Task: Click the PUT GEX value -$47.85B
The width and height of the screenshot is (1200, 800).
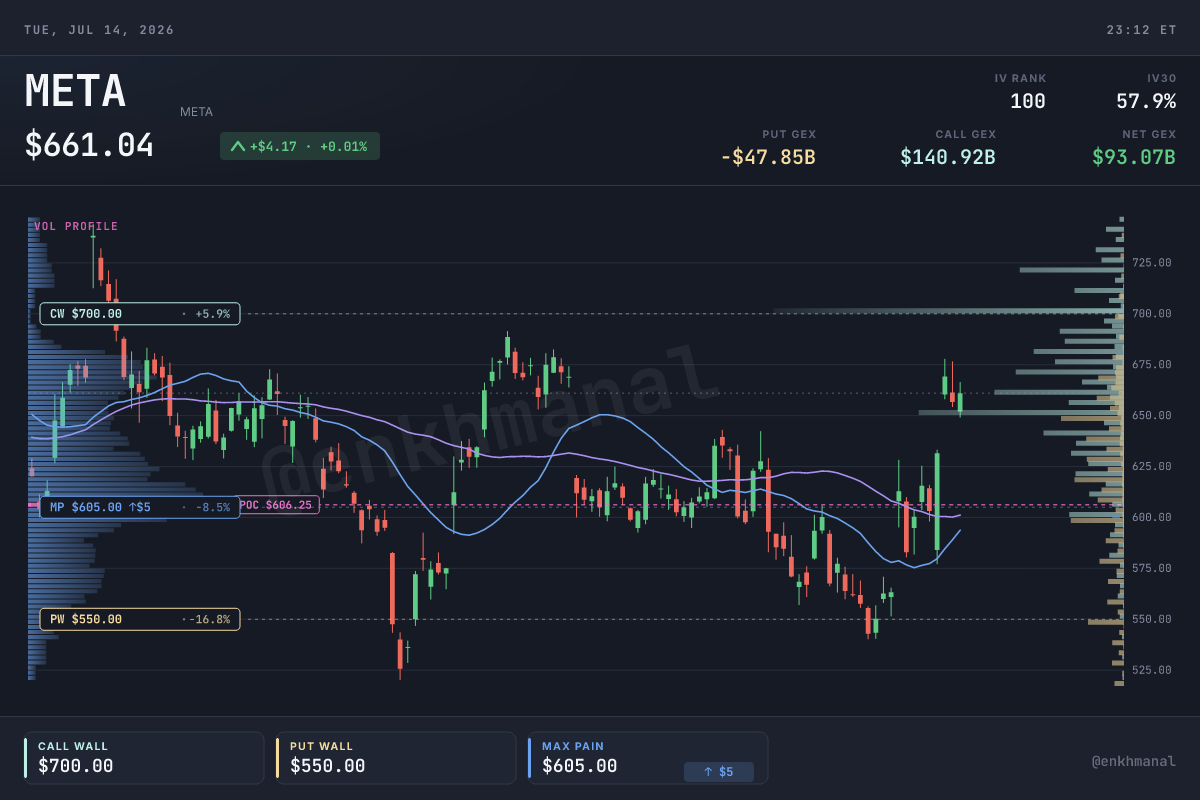Action: (x=768, y=157)
